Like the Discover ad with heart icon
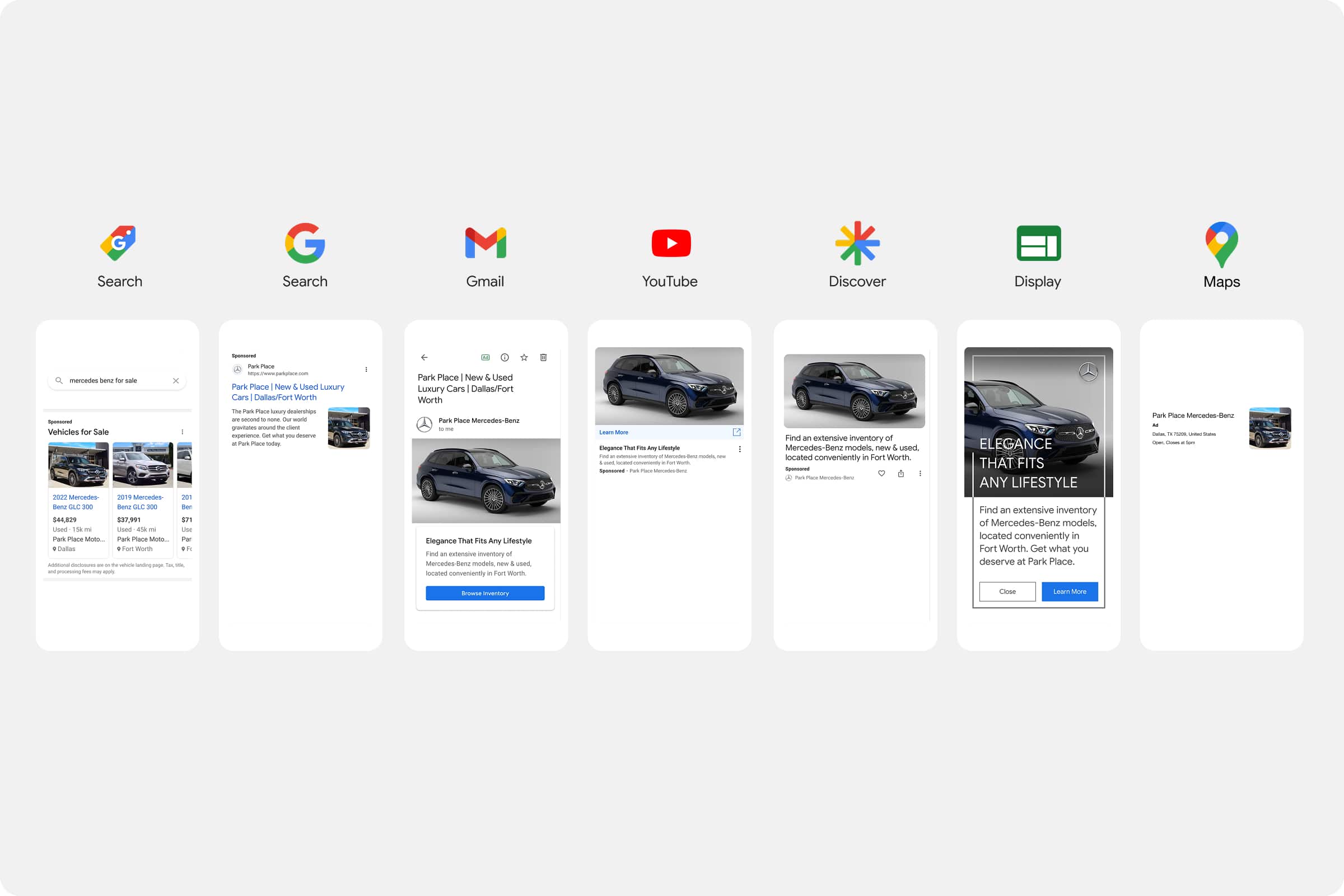 [x=881, y=473]
